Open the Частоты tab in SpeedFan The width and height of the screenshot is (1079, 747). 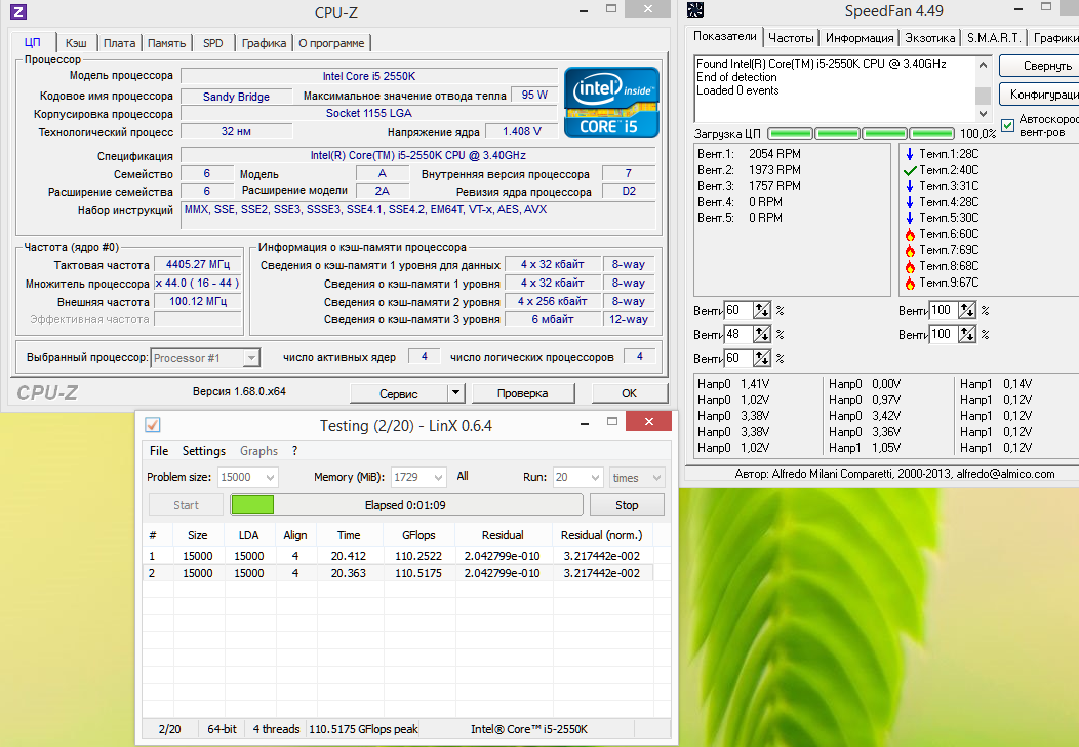[790, 37]
